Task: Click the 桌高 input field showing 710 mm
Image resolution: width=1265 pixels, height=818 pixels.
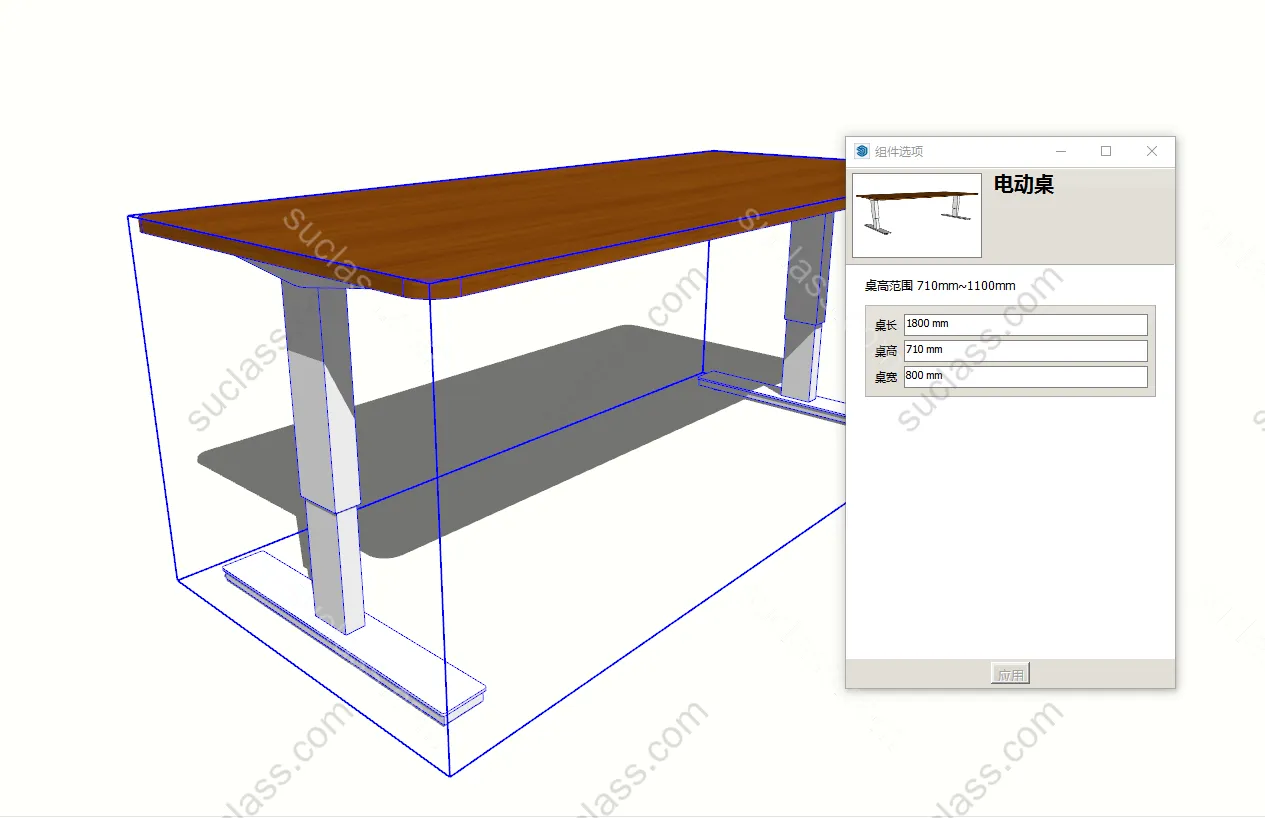Action: 1024,350
